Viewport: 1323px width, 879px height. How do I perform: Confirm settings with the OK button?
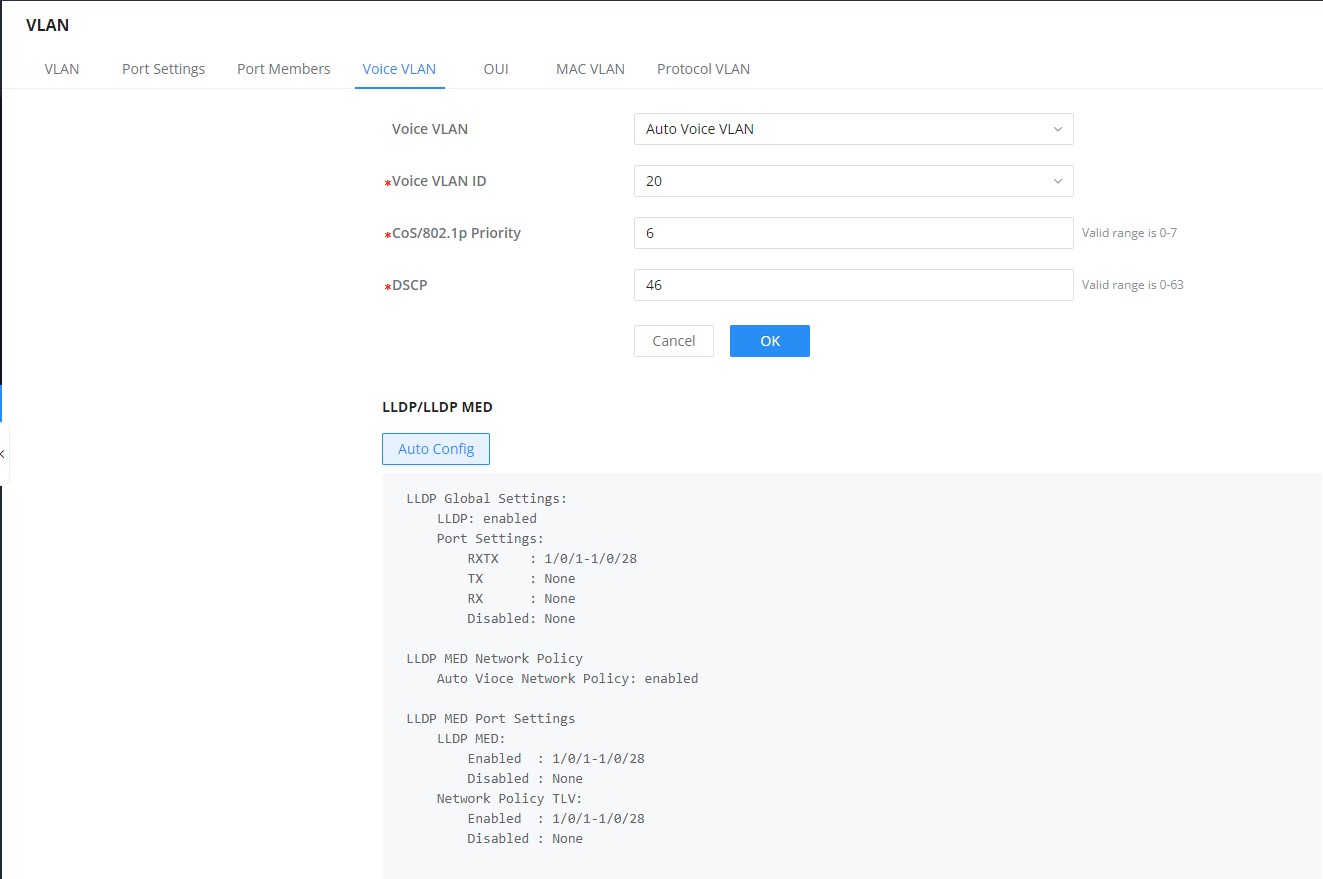[769, 341]
